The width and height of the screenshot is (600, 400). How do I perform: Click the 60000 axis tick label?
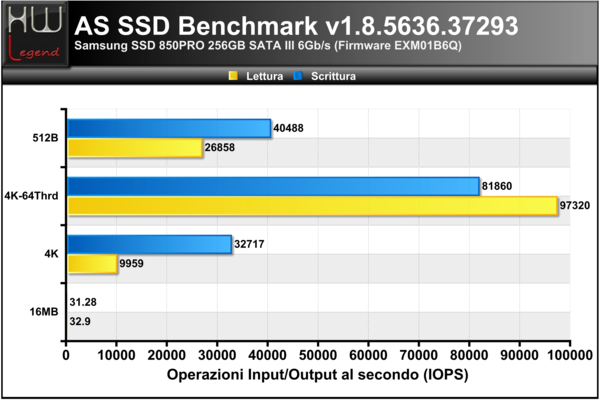[368, 356]
